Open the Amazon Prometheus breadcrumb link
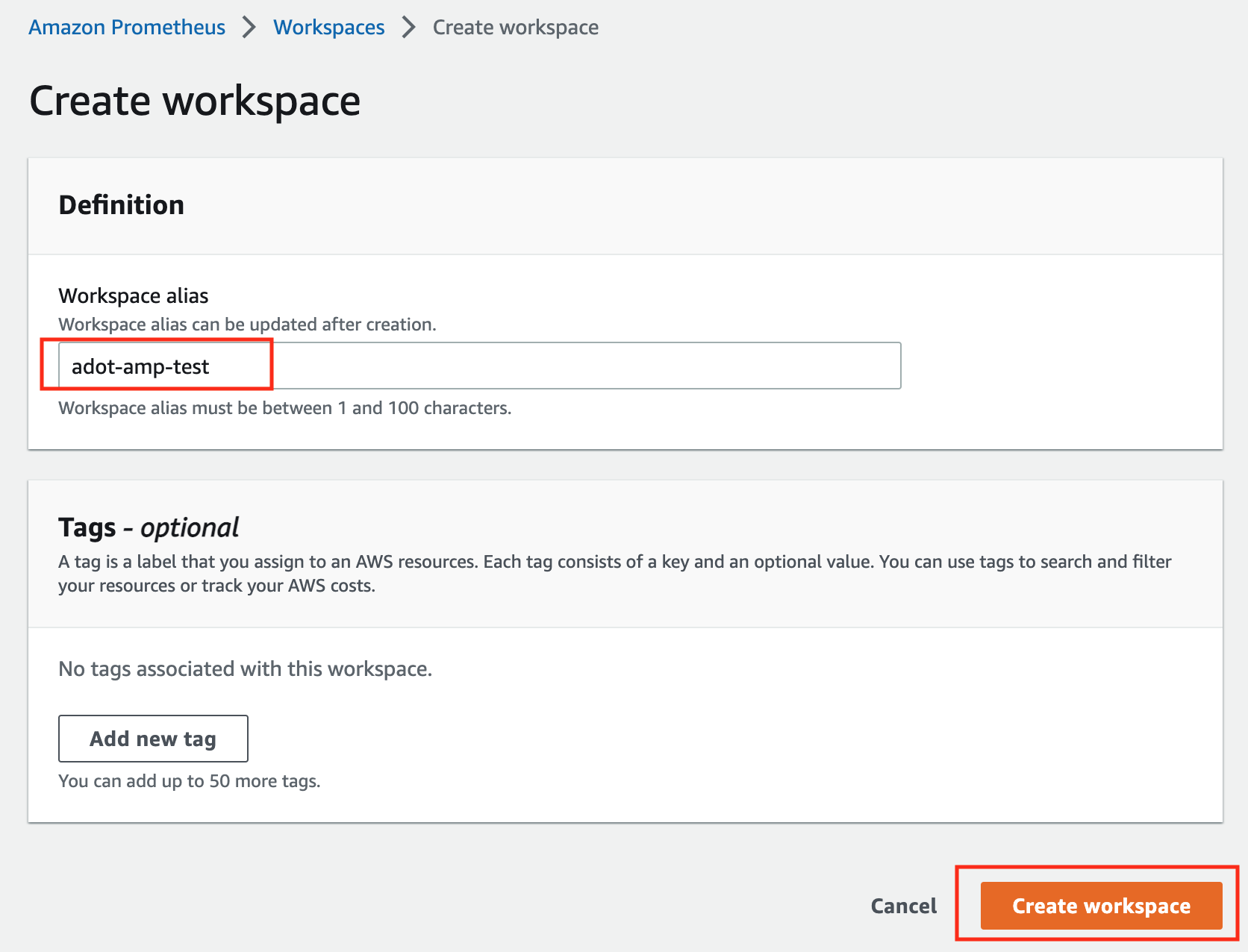Image resolution: width=1248 pixels, height=952 pixels. tap(126, 27)
